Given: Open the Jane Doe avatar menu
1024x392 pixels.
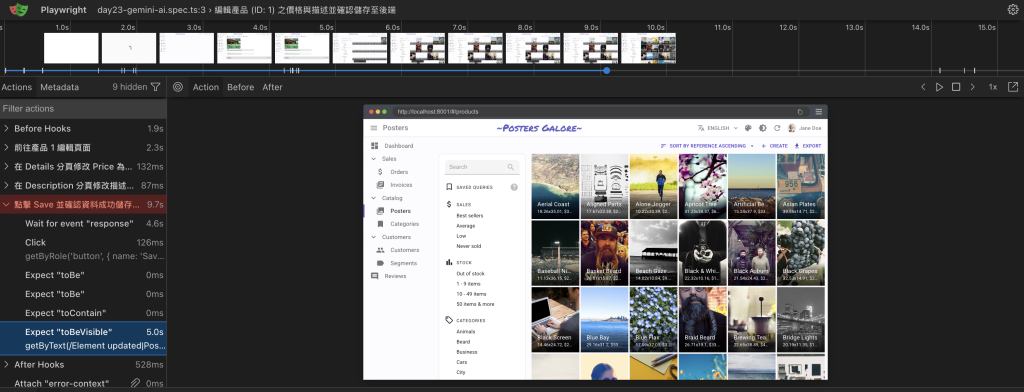Looking at the screenshot, I should point(805,128).
